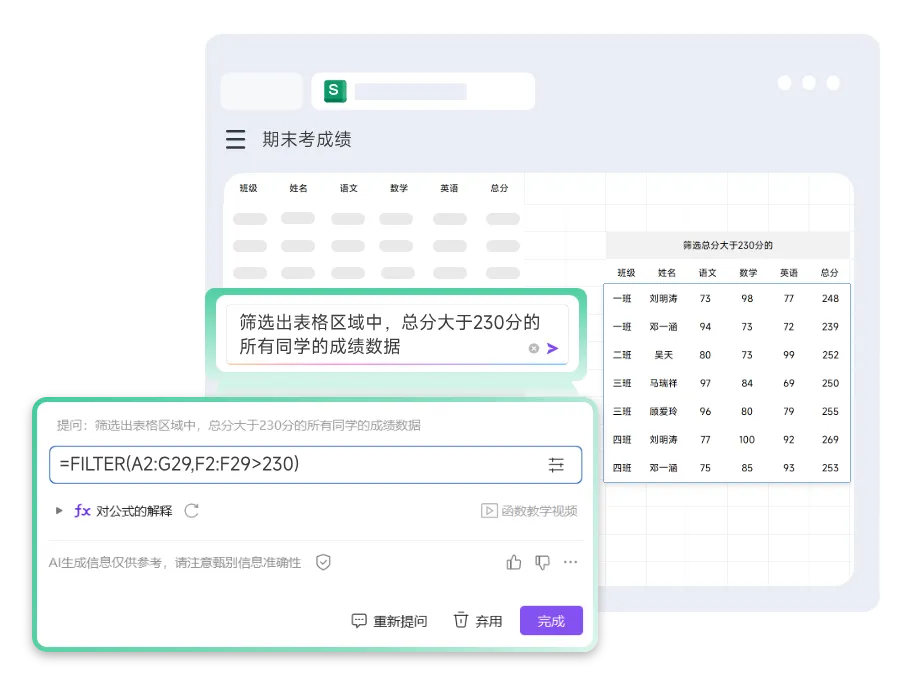The image size is (913, 676).
Task: Click the purple 完成 button
Action: (551, 621)
